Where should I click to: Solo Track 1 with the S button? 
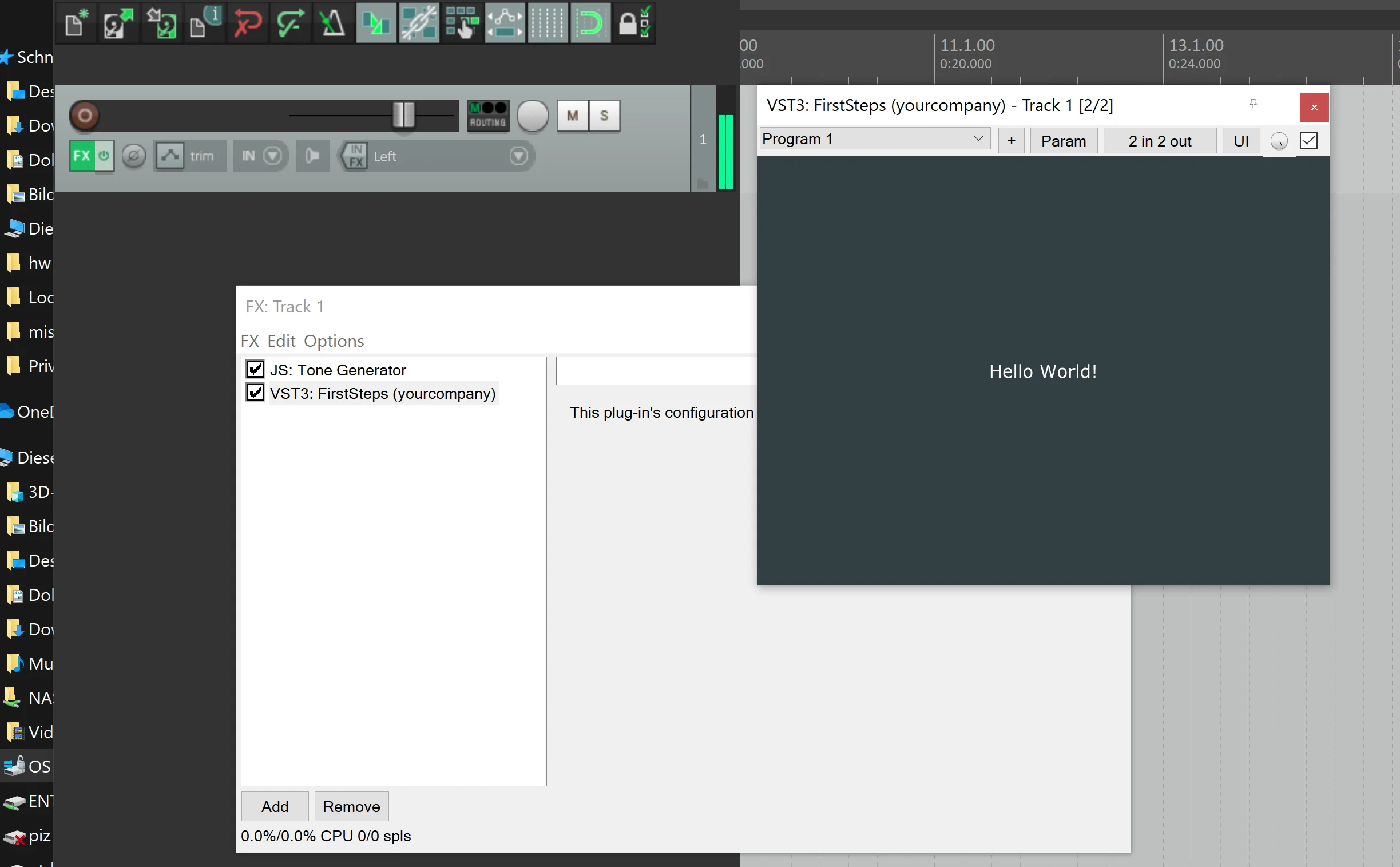tap(604, 116)
